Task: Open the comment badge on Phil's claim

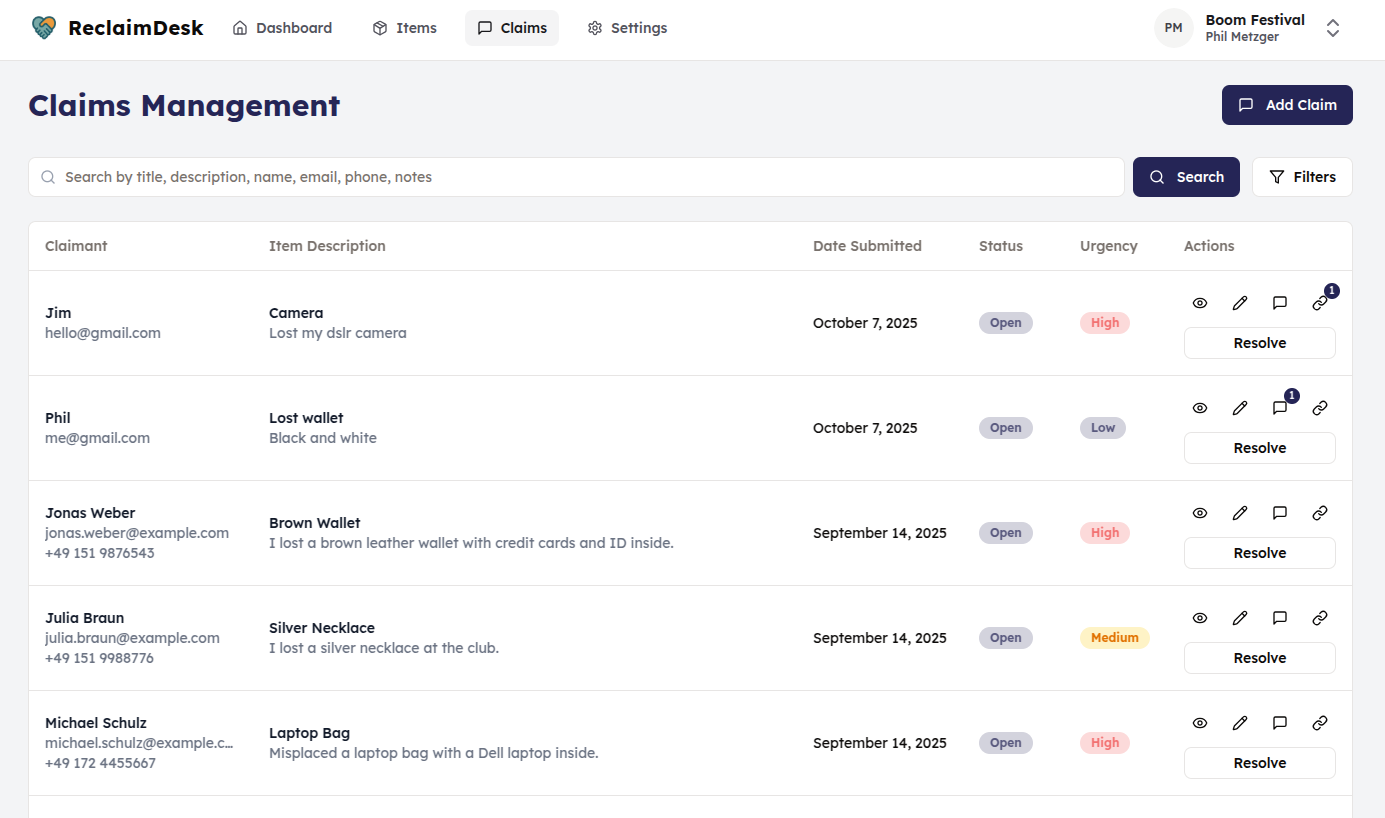Action: [x=1279, y=407]
